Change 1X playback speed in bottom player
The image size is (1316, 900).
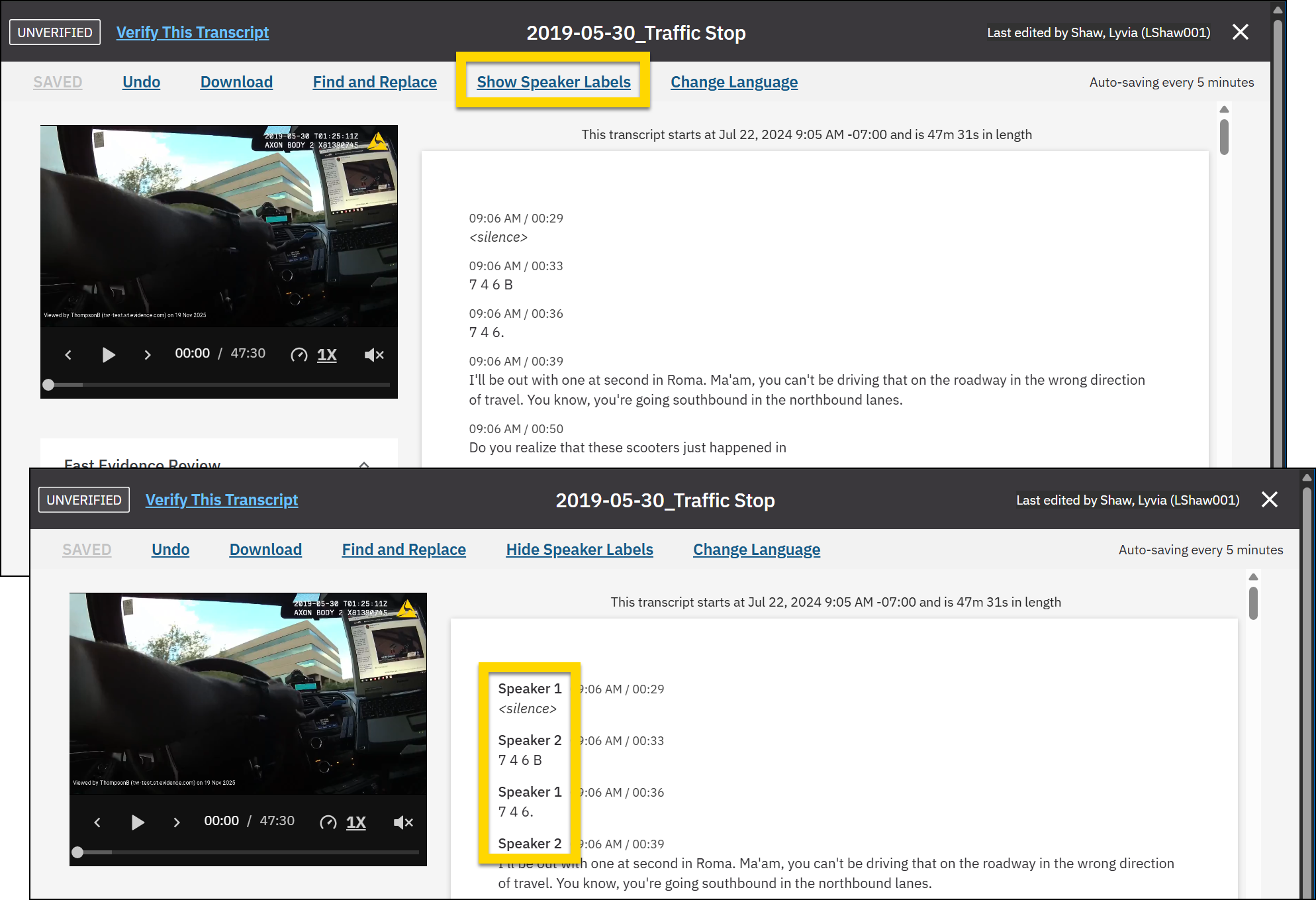pyautogui.click(x=355, y=823)
